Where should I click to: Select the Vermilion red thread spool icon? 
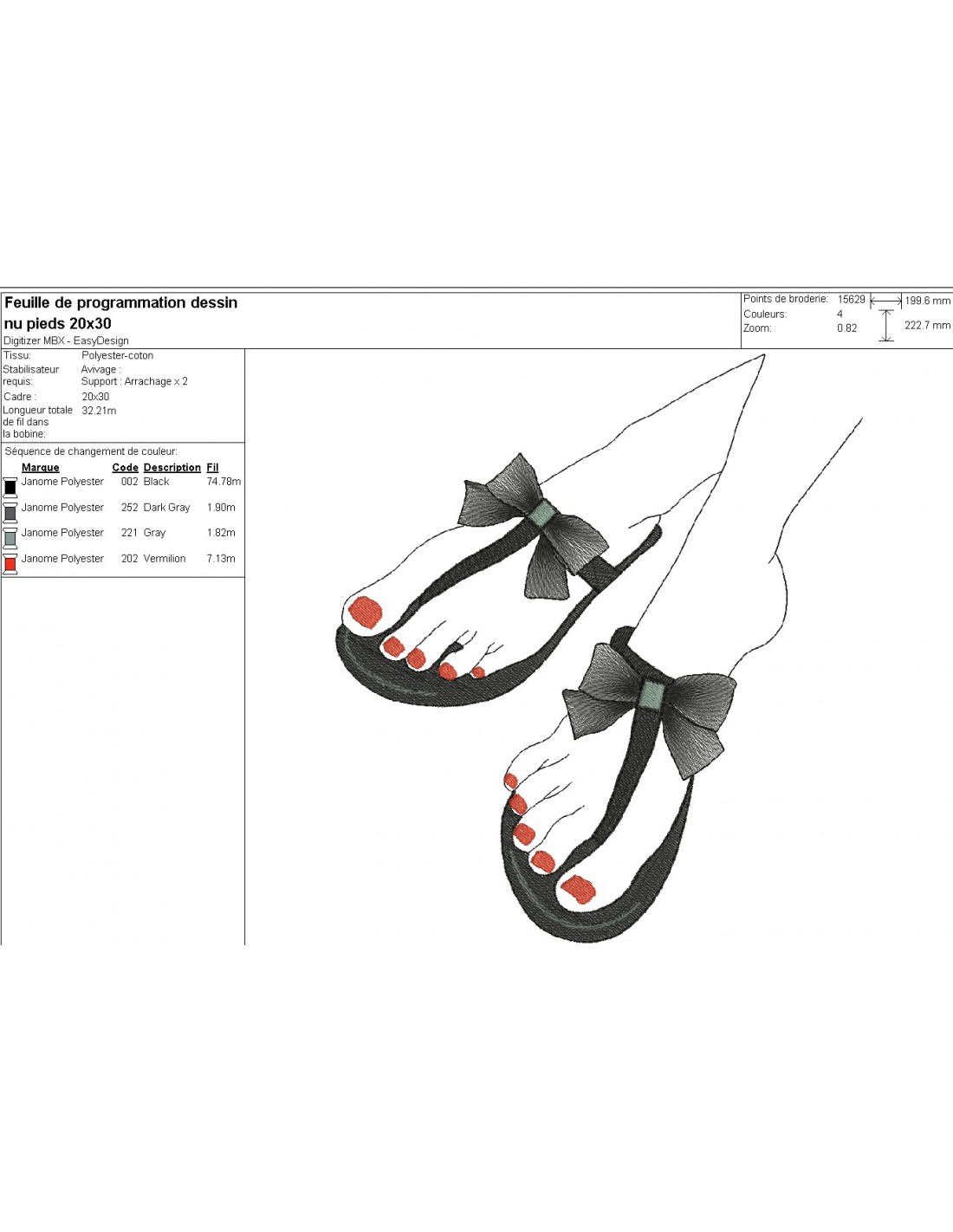pos(10,564)
